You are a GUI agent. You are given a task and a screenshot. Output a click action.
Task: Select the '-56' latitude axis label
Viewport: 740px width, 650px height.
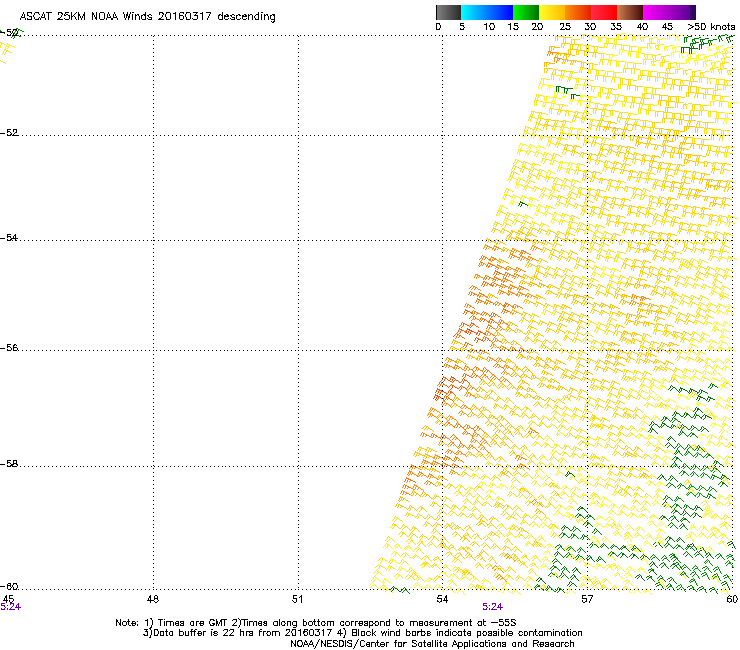point(9,348)
